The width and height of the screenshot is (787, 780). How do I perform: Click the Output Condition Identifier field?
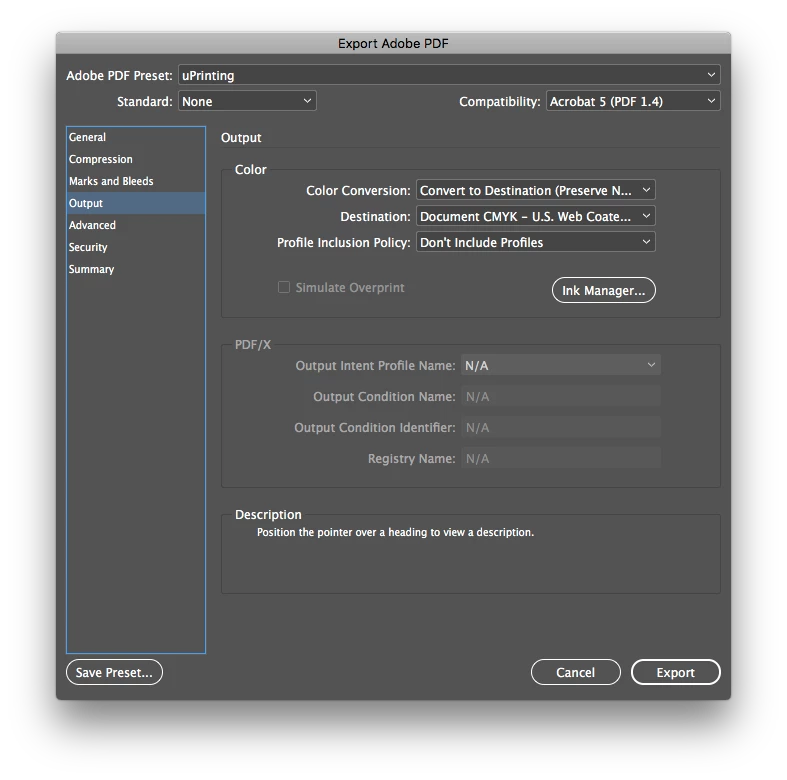[x=561, y=428]
